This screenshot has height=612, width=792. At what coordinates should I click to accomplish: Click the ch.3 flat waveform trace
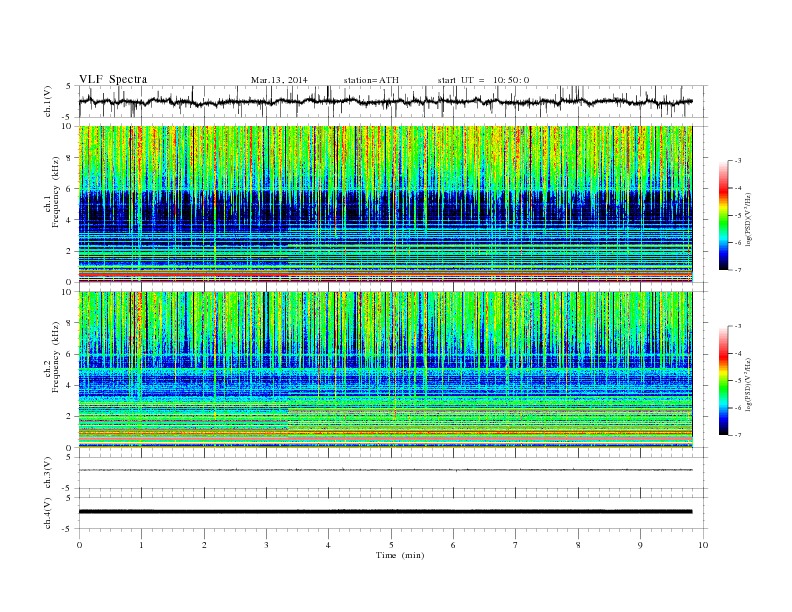coord(385,470)
